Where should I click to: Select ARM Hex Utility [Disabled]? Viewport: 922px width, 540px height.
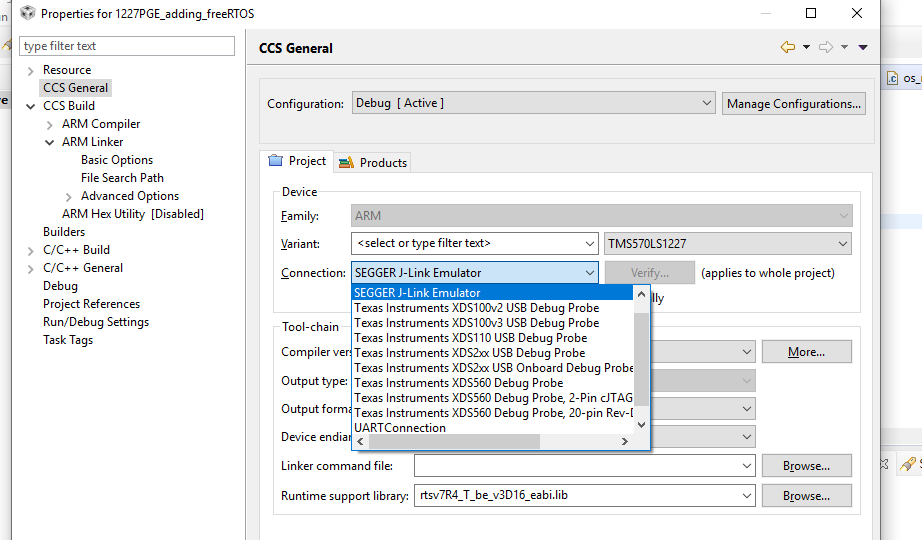(x=133, y=214)
